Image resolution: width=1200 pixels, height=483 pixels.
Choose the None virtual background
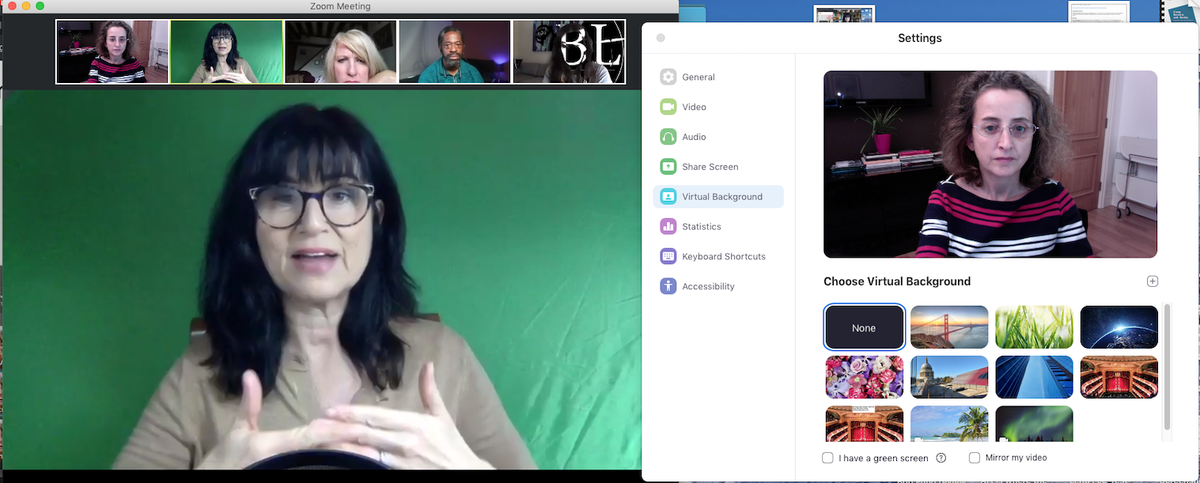coord(864,327)
